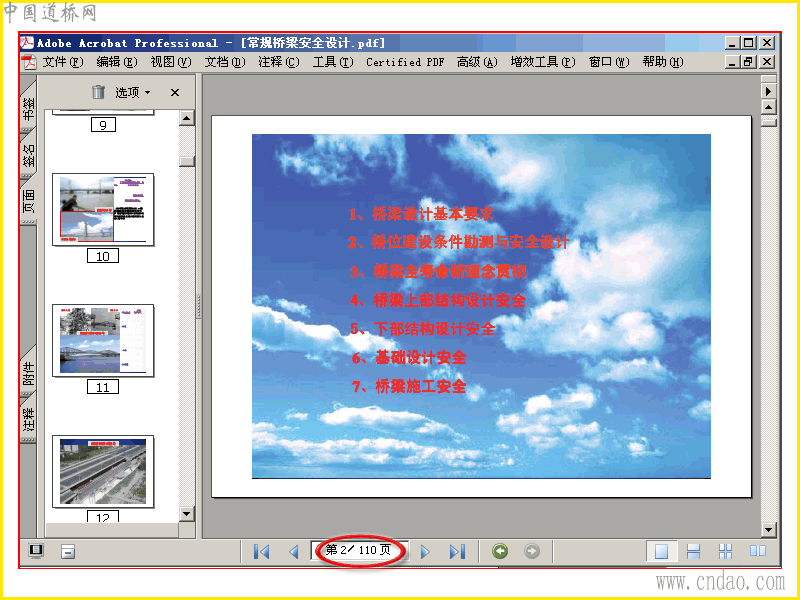Switch to the 书签 bookmarks tab
This screenshot has width=800, height=600.
point(29,108)
